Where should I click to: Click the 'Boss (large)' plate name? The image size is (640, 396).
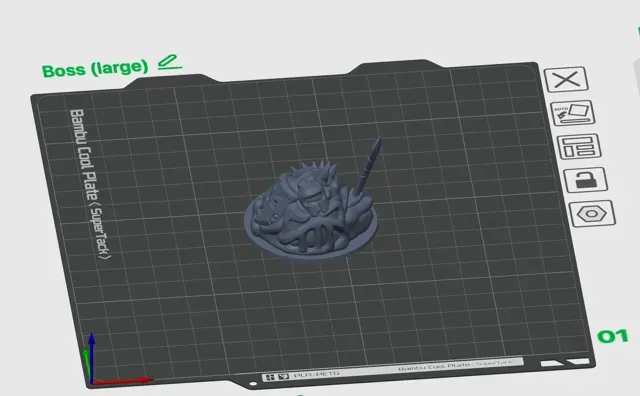(x=95, y=69)
